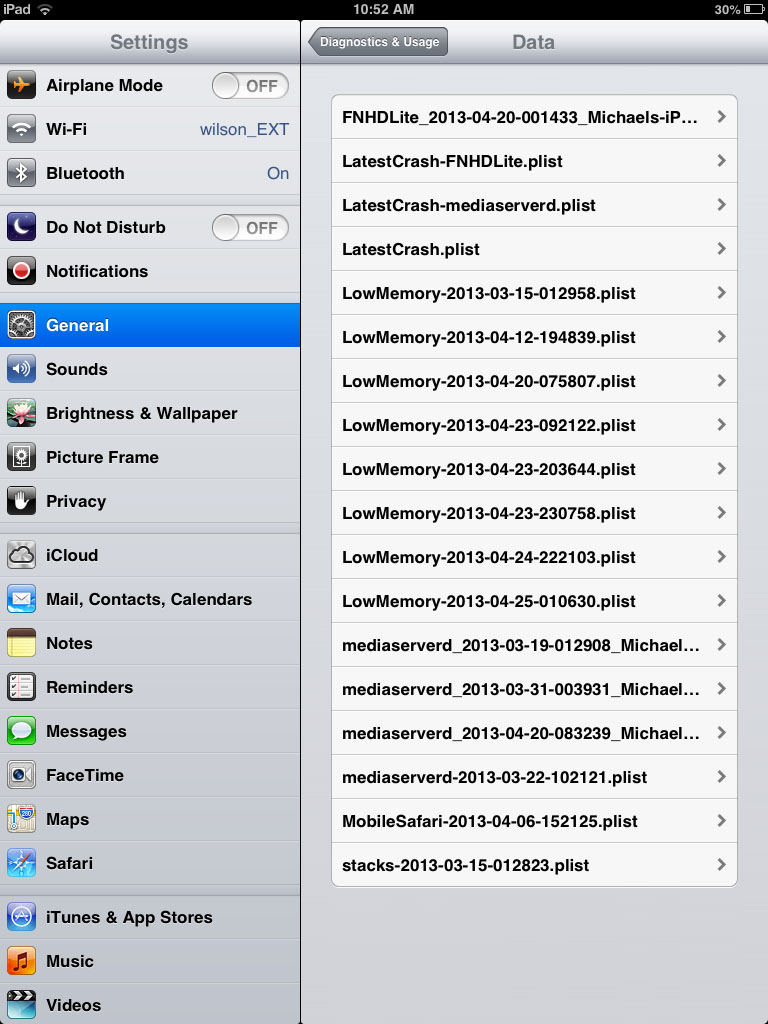Tap the 10:52 AM clock in status bar

click(x=383, y=9)
